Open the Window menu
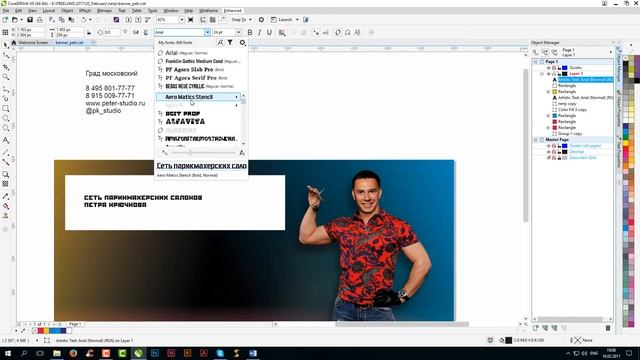The image size is (640, 360). 171,11
